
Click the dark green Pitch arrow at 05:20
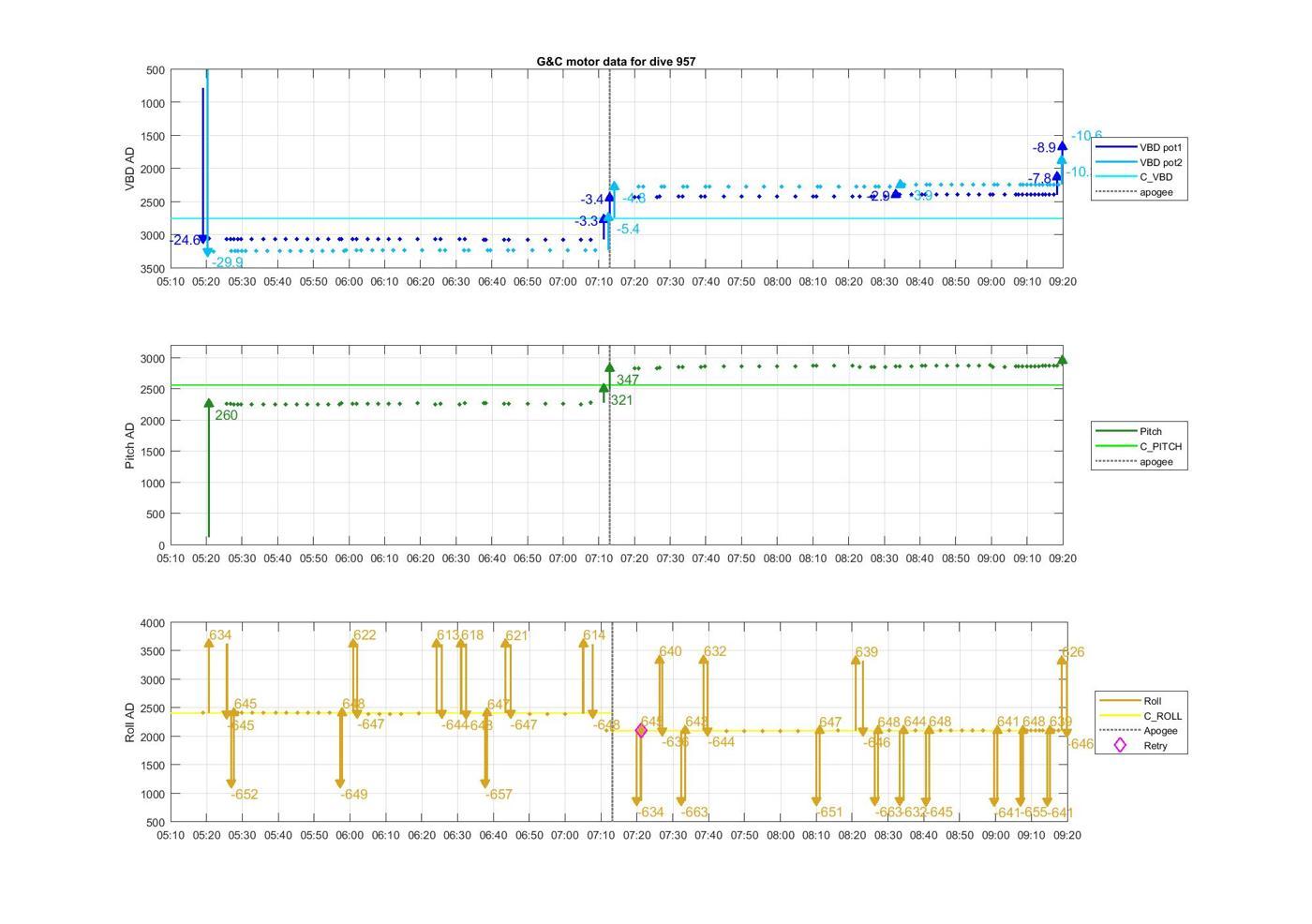coord(209,469)
